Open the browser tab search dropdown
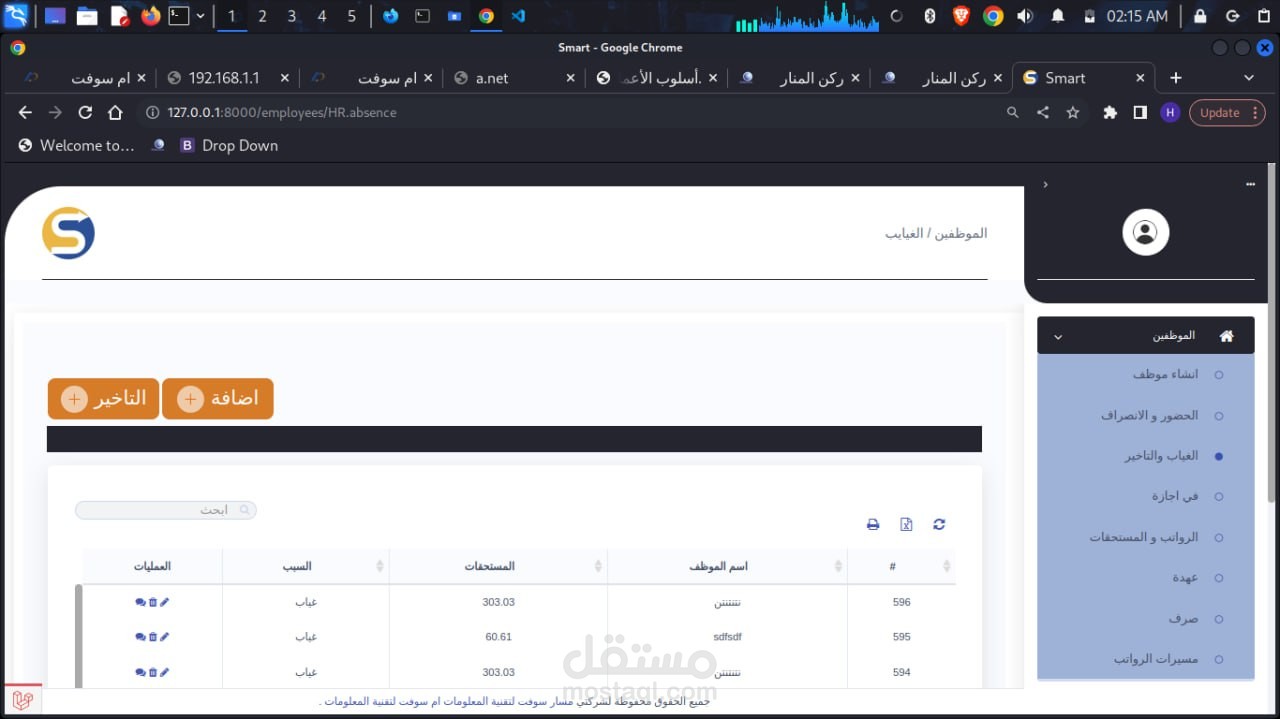1280x719 pixels. coord(1248,78)
